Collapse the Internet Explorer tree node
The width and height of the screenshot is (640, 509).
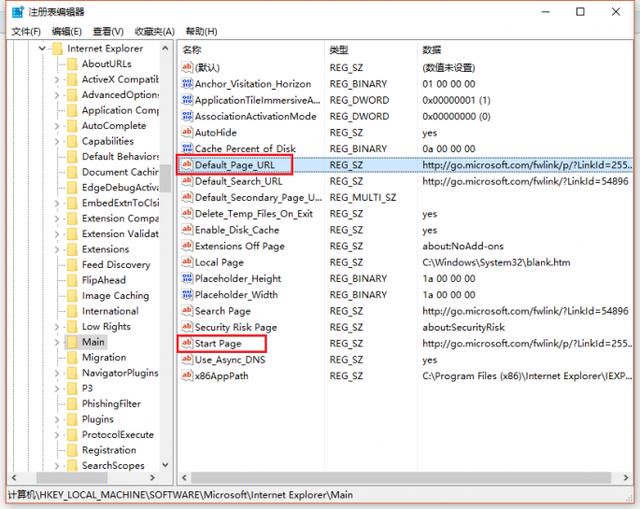pyautogui.click(x=42, y=49)
